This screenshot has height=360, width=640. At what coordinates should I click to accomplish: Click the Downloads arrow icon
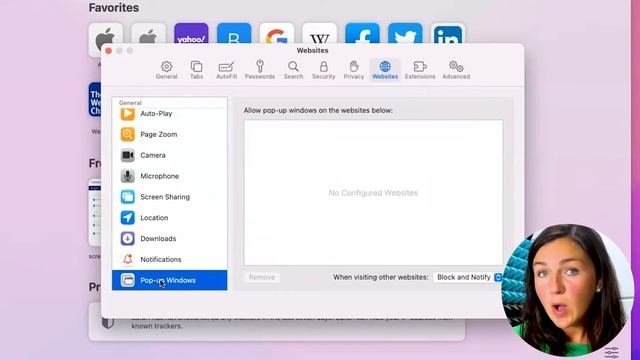127,238
